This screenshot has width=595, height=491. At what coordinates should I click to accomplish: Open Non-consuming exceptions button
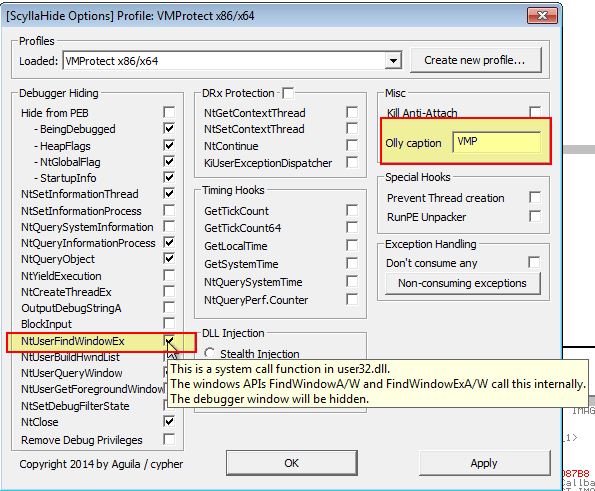[463, 283]
